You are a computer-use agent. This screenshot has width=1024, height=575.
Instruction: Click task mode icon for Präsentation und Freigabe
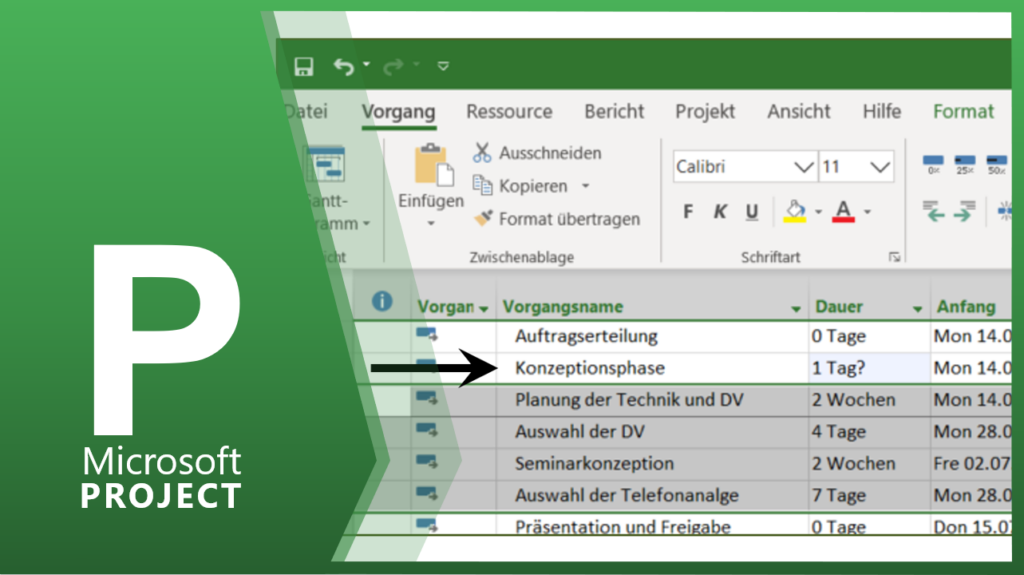pyautogui.click(x=426, y=525)
